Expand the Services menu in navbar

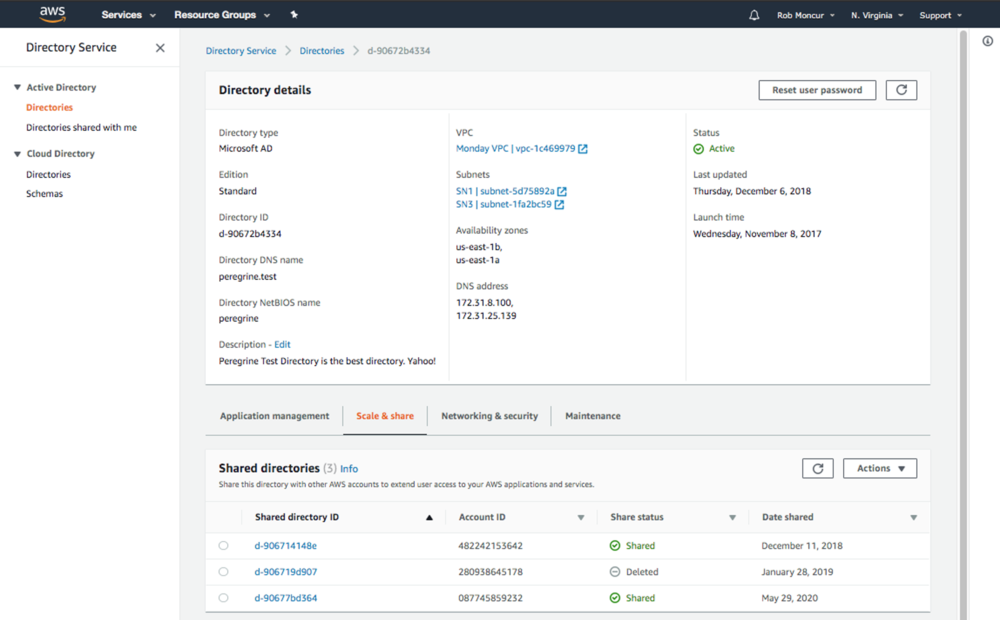[x=128, y=15]
